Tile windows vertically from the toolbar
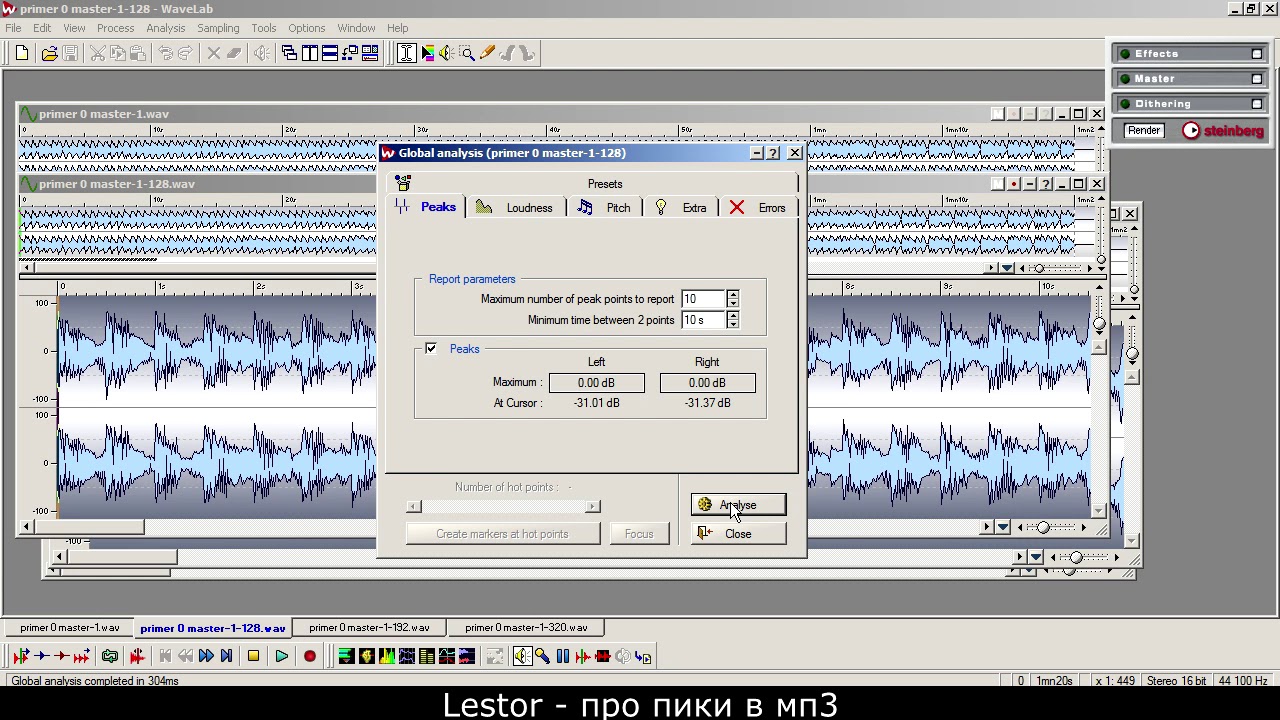This screenshot has width=1280, height=720. coord(310,53)
